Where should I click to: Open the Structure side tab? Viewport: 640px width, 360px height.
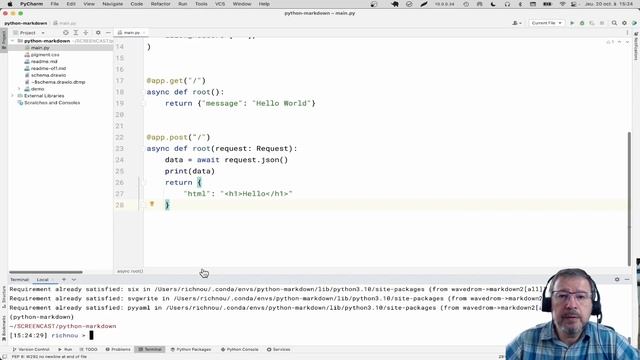point(4,297)
